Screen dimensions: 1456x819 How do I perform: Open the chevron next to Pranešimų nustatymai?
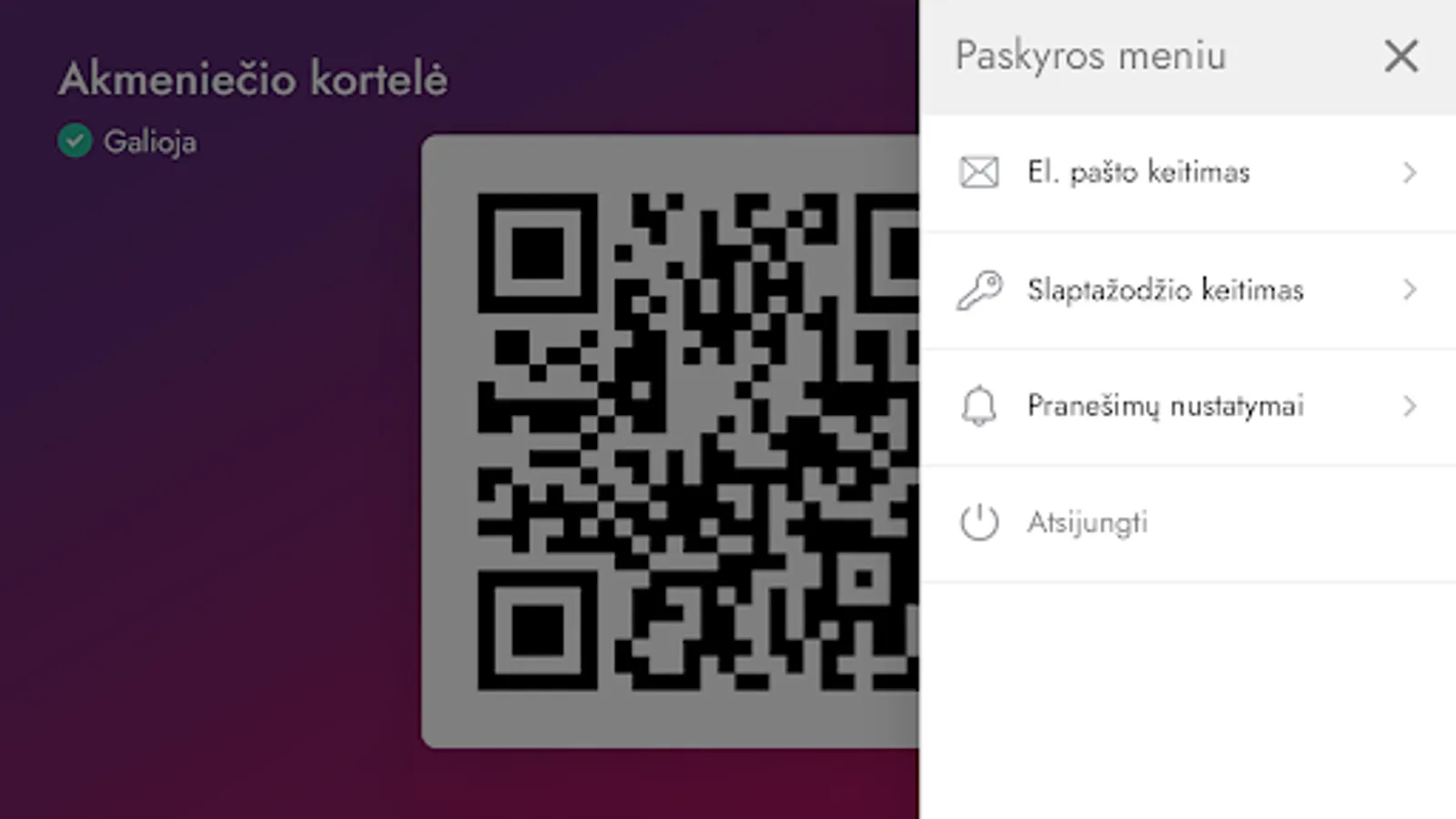(1410, 406)
